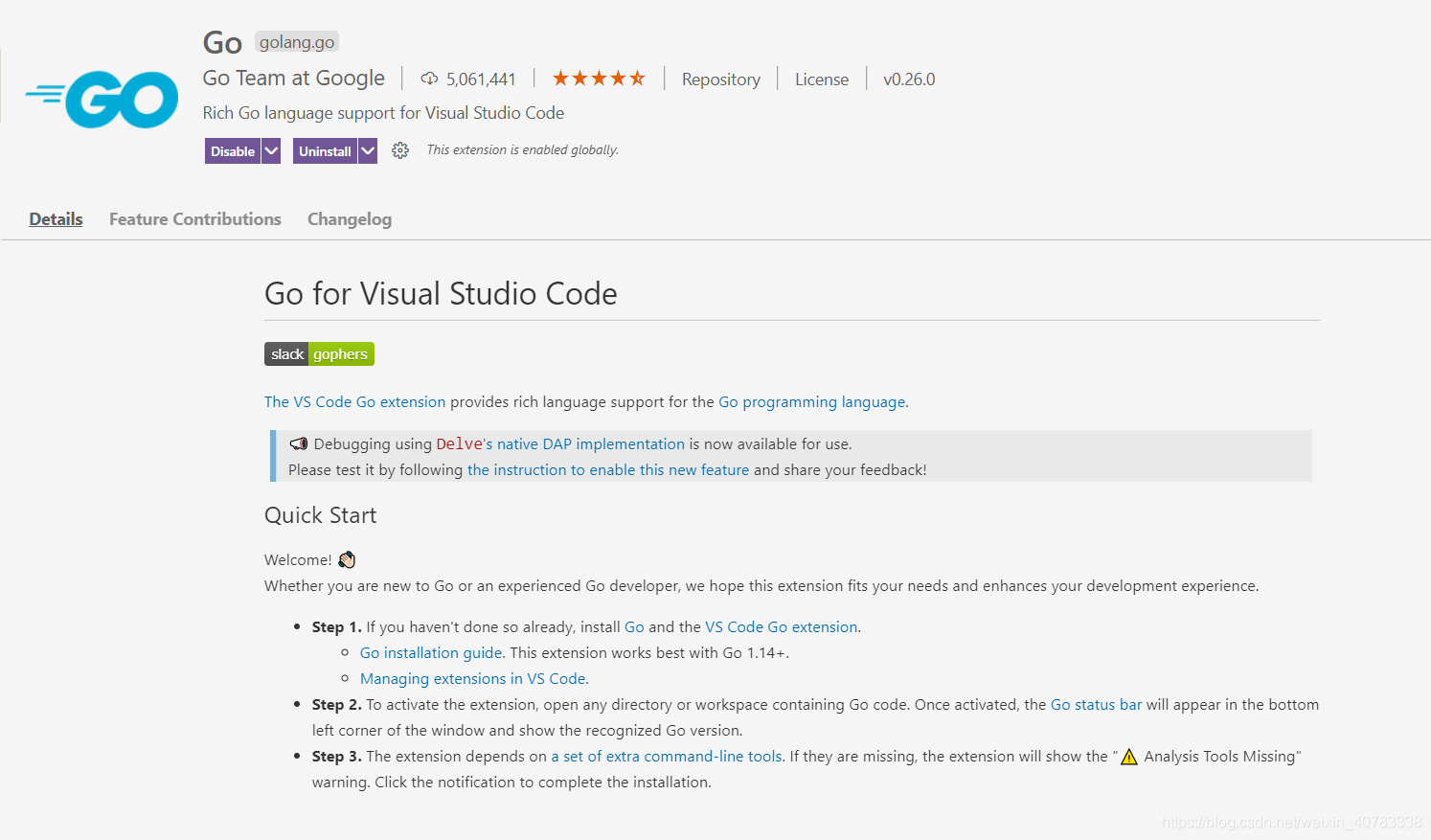Expand the Disable button dropdown arrow
This screenshot has width=1431, height=840.
271,150
